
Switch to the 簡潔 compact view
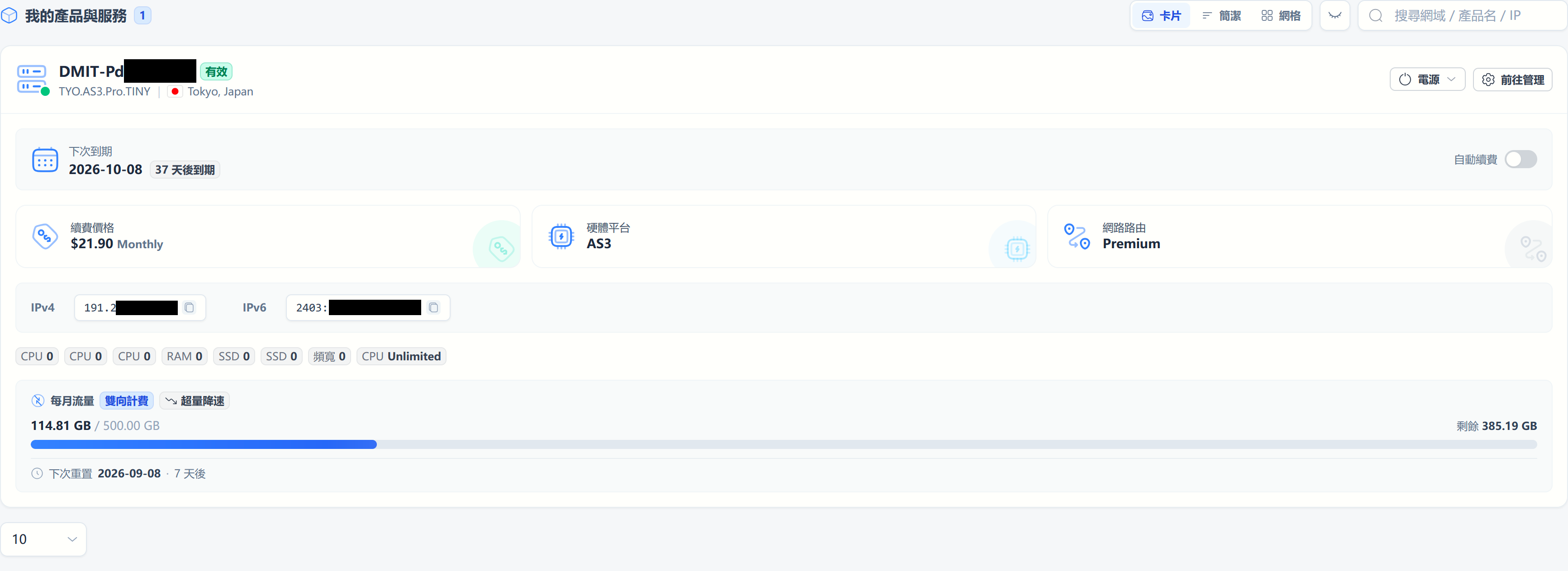pyautogui.click(x=1221, y=16)
